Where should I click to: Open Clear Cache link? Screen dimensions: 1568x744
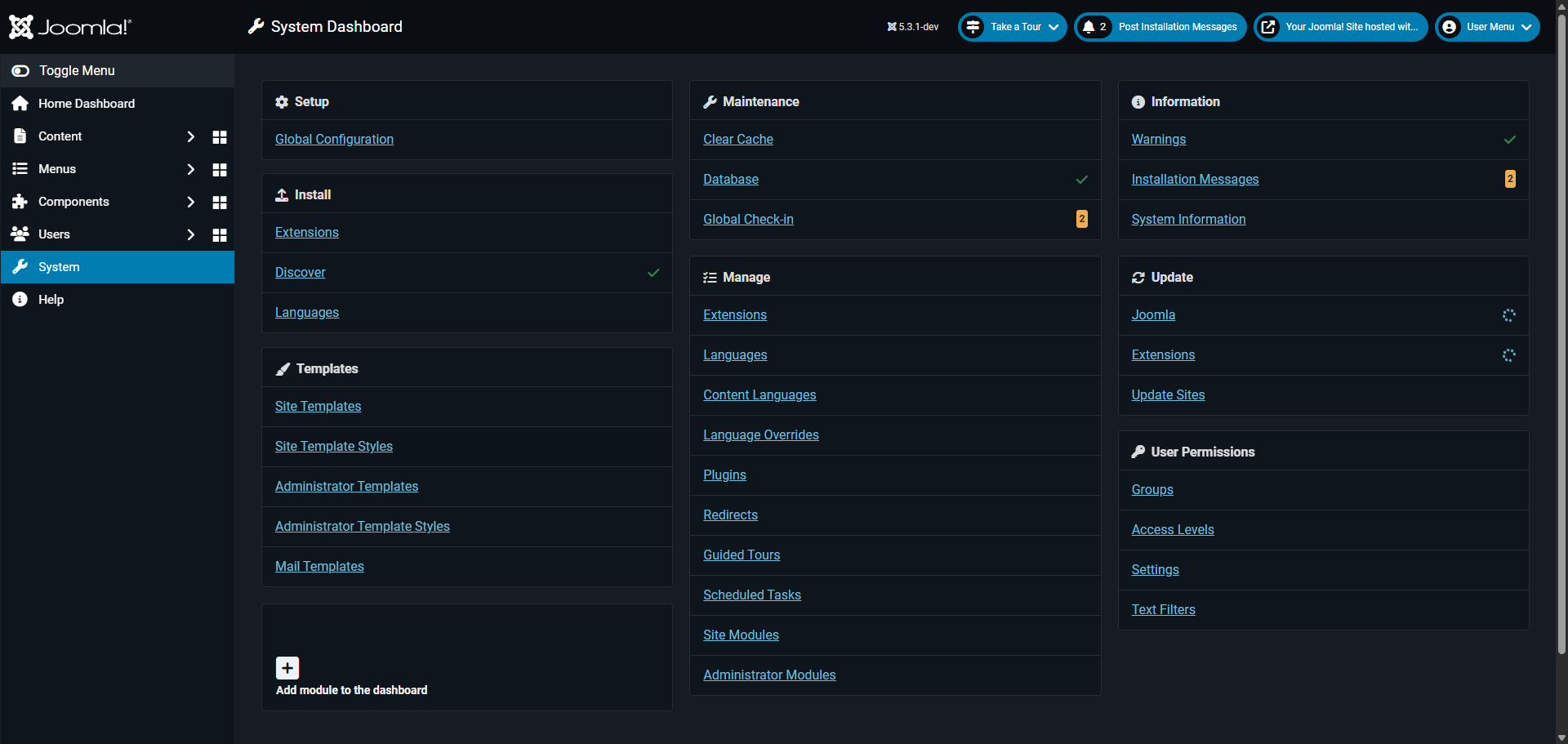click(738, 140)
